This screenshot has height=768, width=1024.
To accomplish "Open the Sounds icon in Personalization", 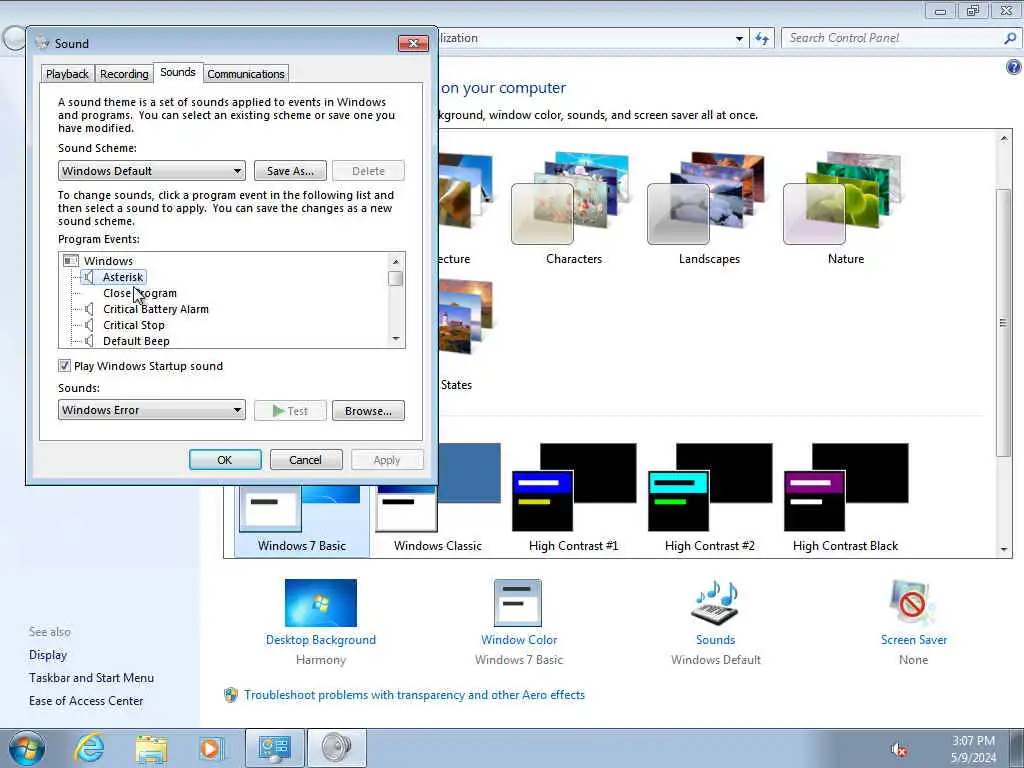I will point(715,603).
